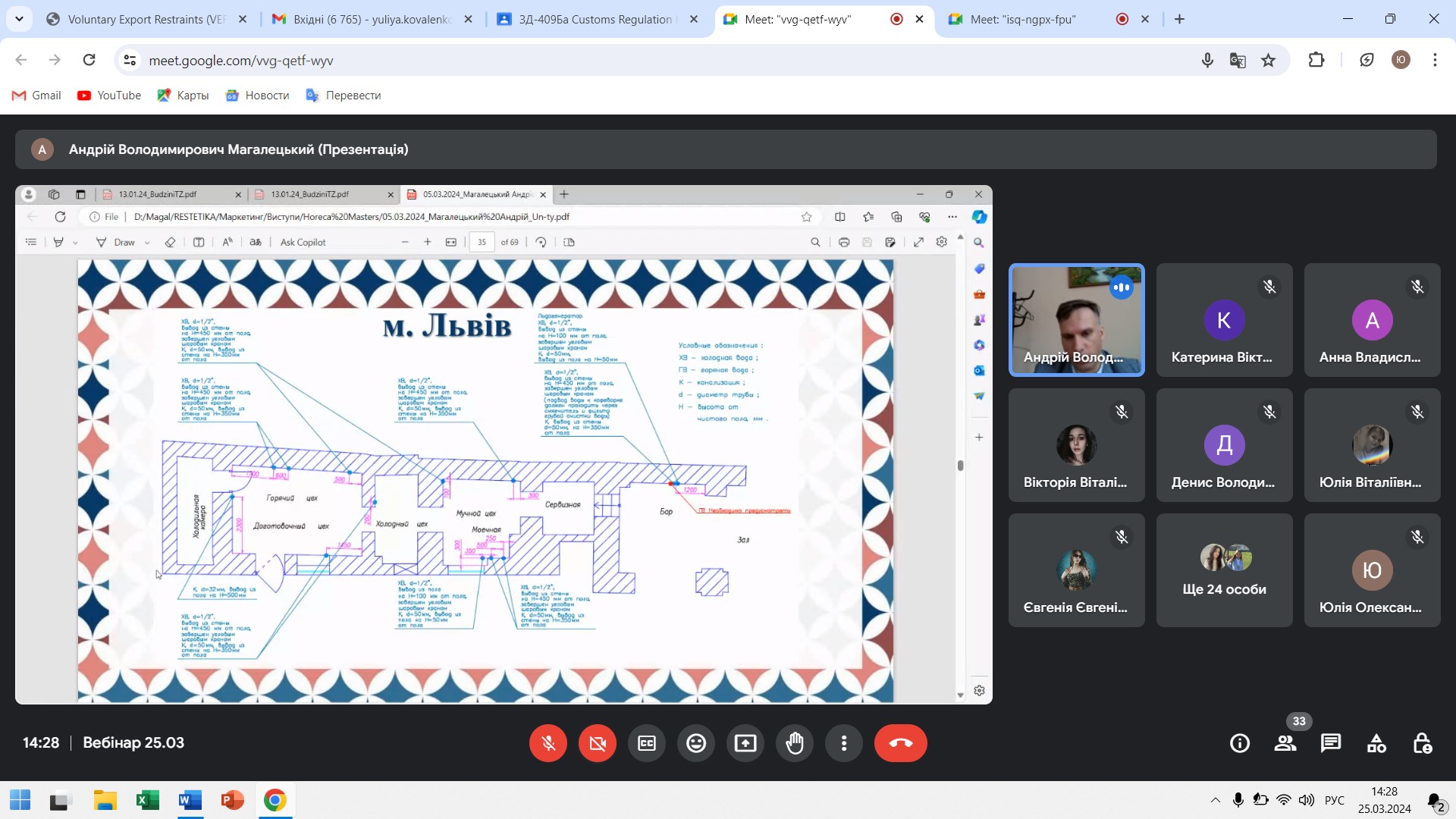Open the in-call chat panel
The width and height of the screenshot is (1456, 819).
1331,743
